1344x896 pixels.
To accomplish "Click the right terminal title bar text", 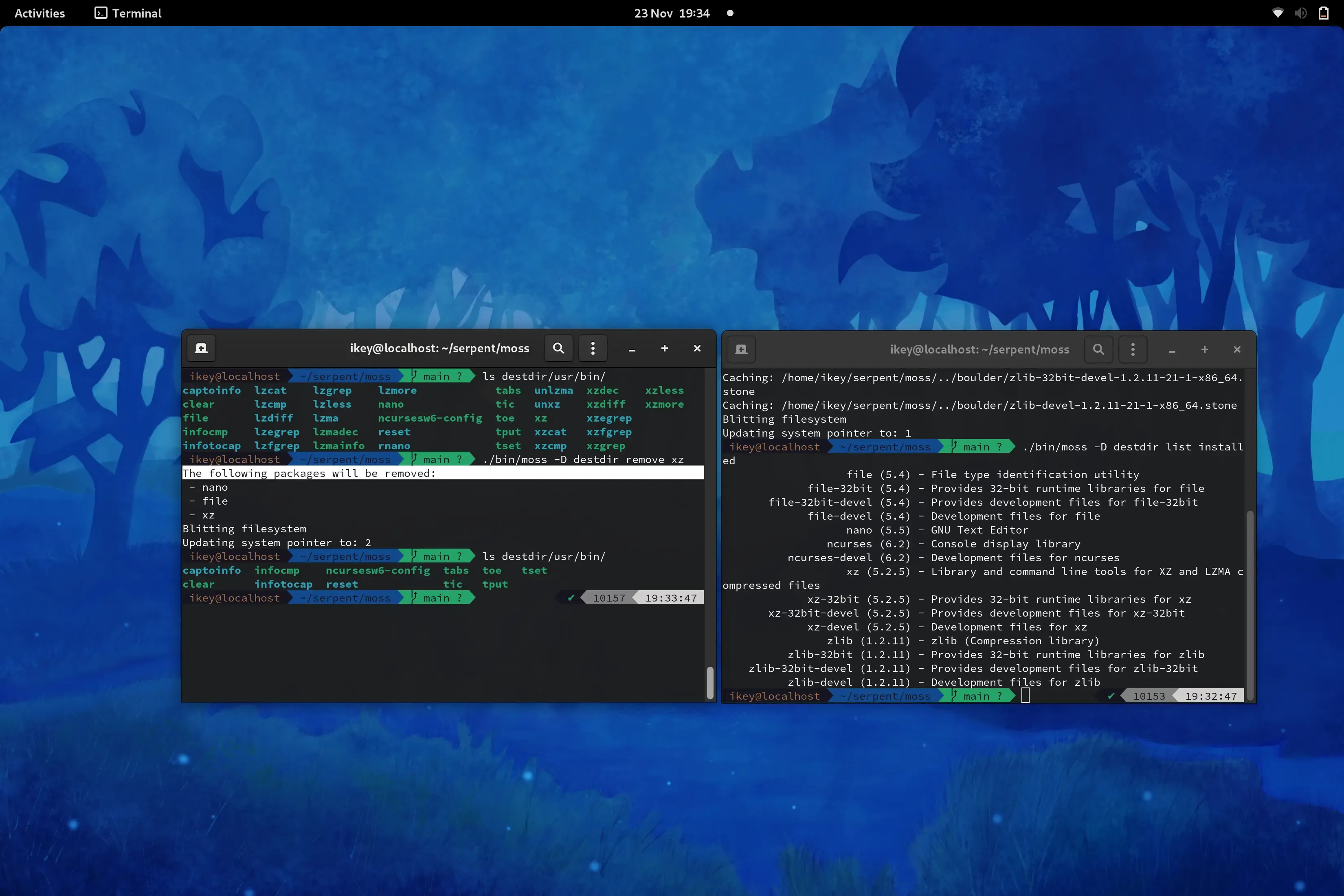I will click(979, 349).
